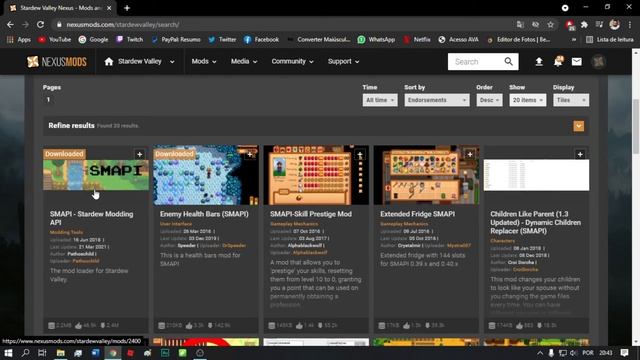Open Chrome extensions puzzle icon

point(584,24)
